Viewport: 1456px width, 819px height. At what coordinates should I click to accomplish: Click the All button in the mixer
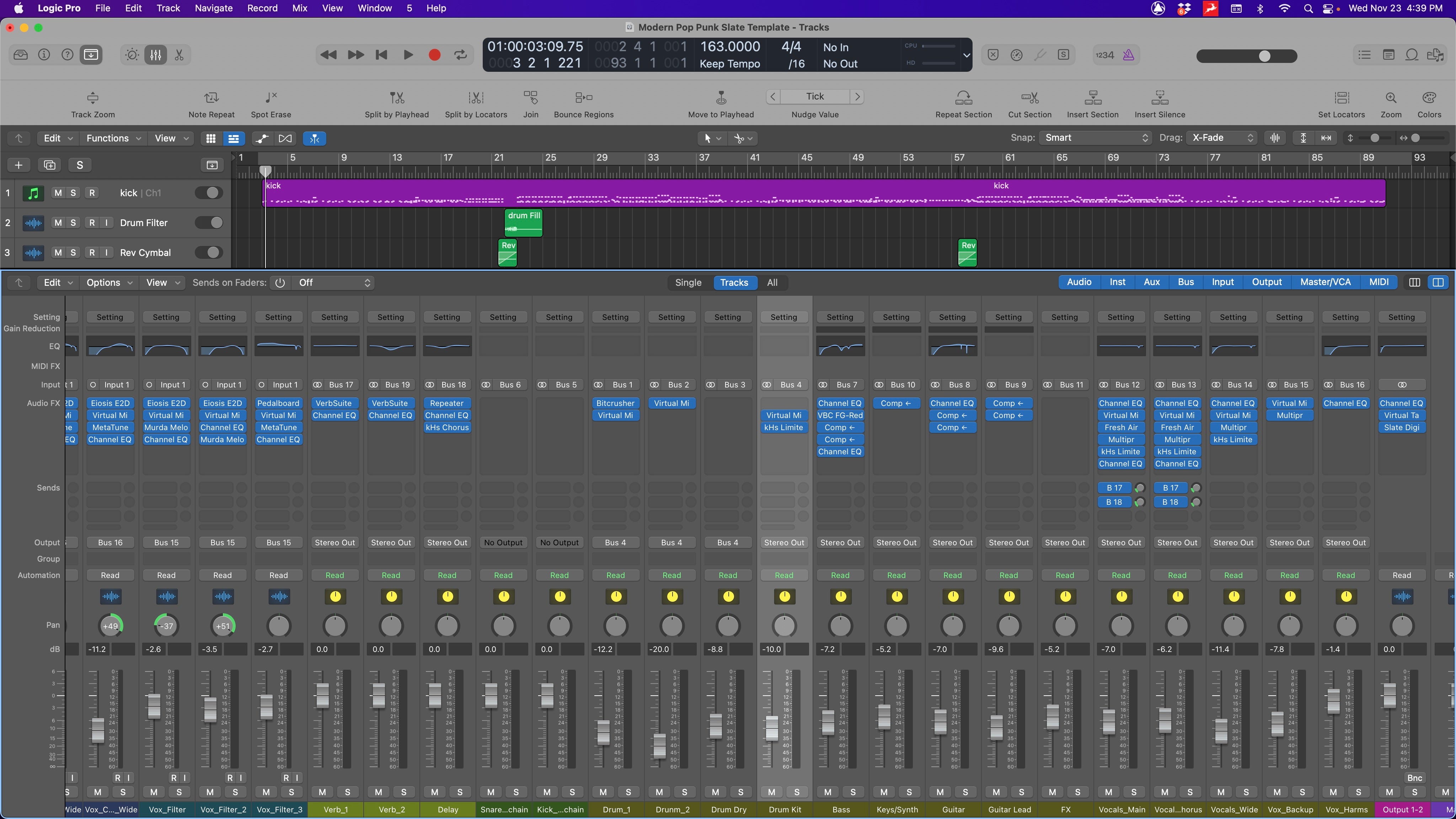(x=772, y=282)
